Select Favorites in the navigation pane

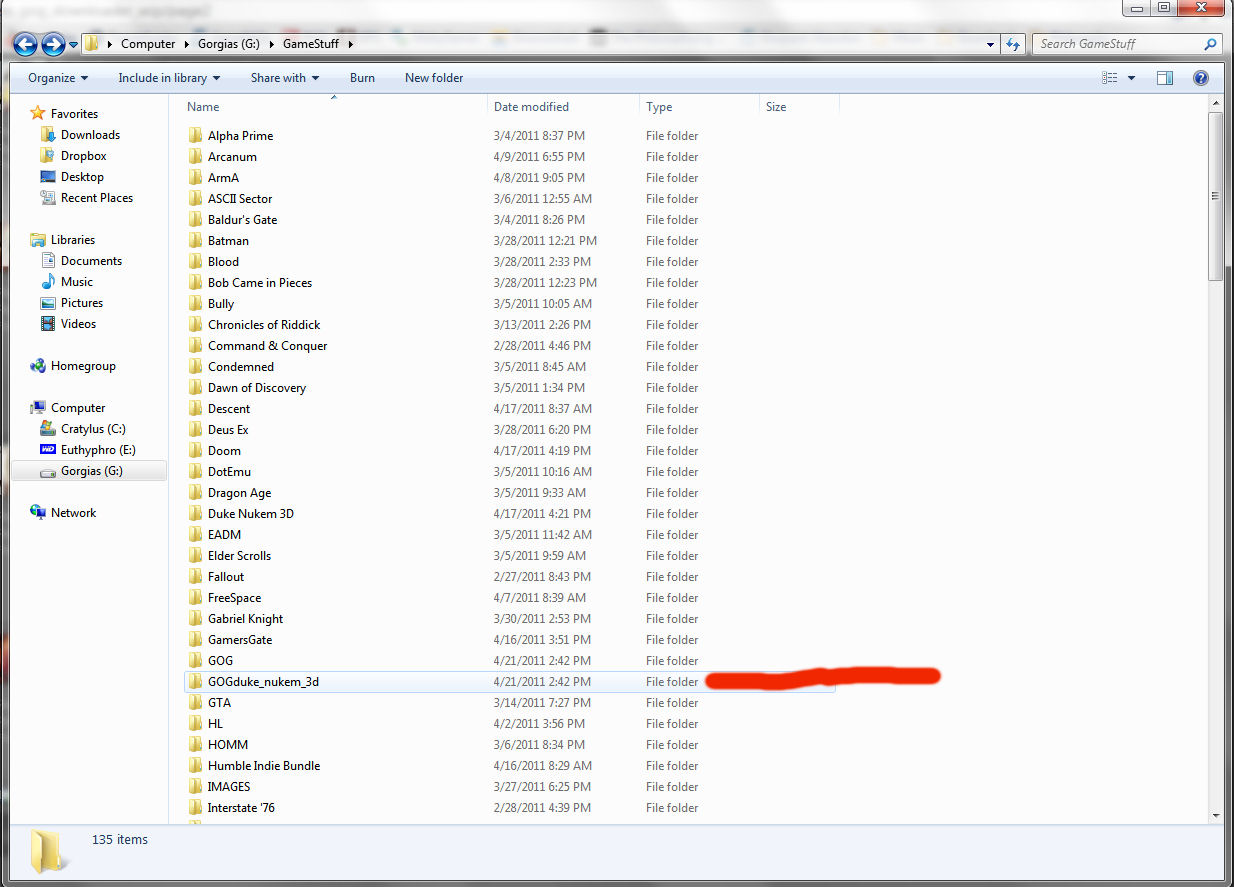74,114
